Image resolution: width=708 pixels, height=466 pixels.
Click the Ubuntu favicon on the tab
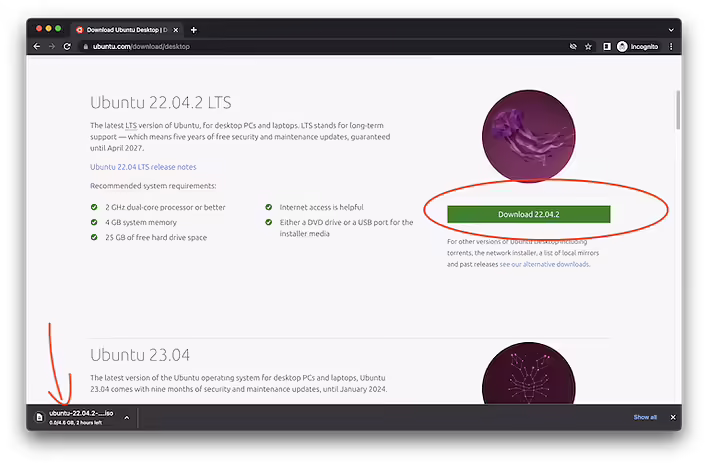click(80, 30)
